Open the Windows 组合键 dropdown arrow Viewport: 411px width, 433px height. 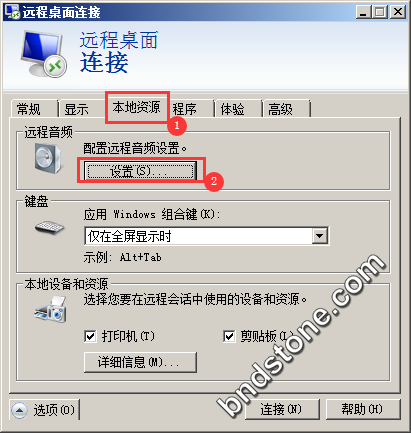coord(319,236)
